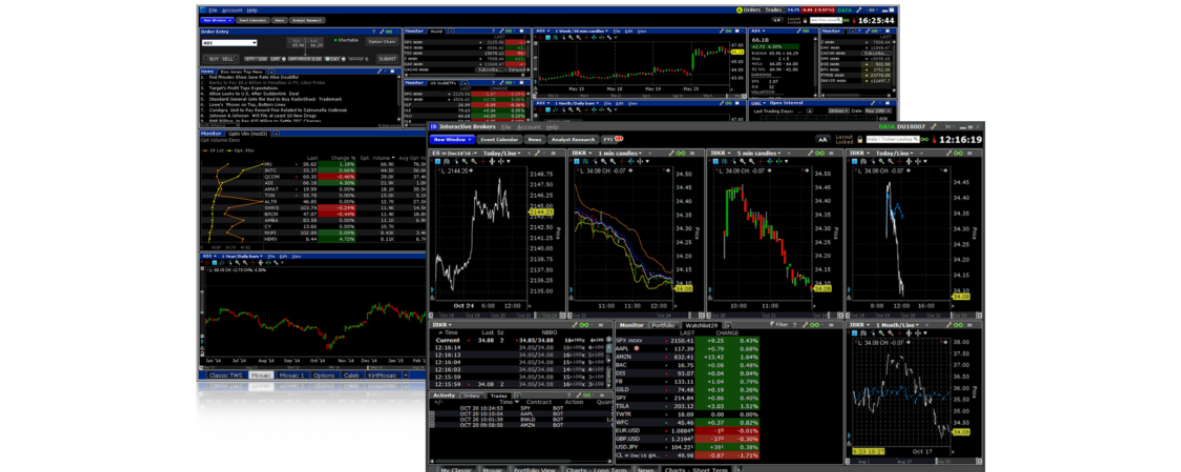This screenshot has width=1181, height=472.
Task: Toggle the Layout Locked padlock in front window
Action: pyautogui.click(x=859, y=139)
